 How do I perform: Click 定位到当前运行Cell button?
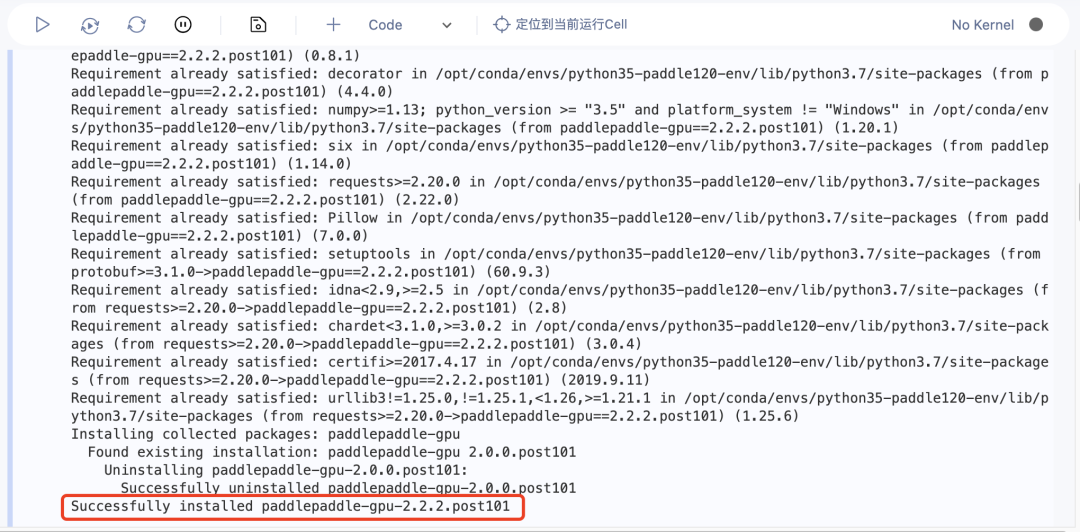click(x=561, y=24)
